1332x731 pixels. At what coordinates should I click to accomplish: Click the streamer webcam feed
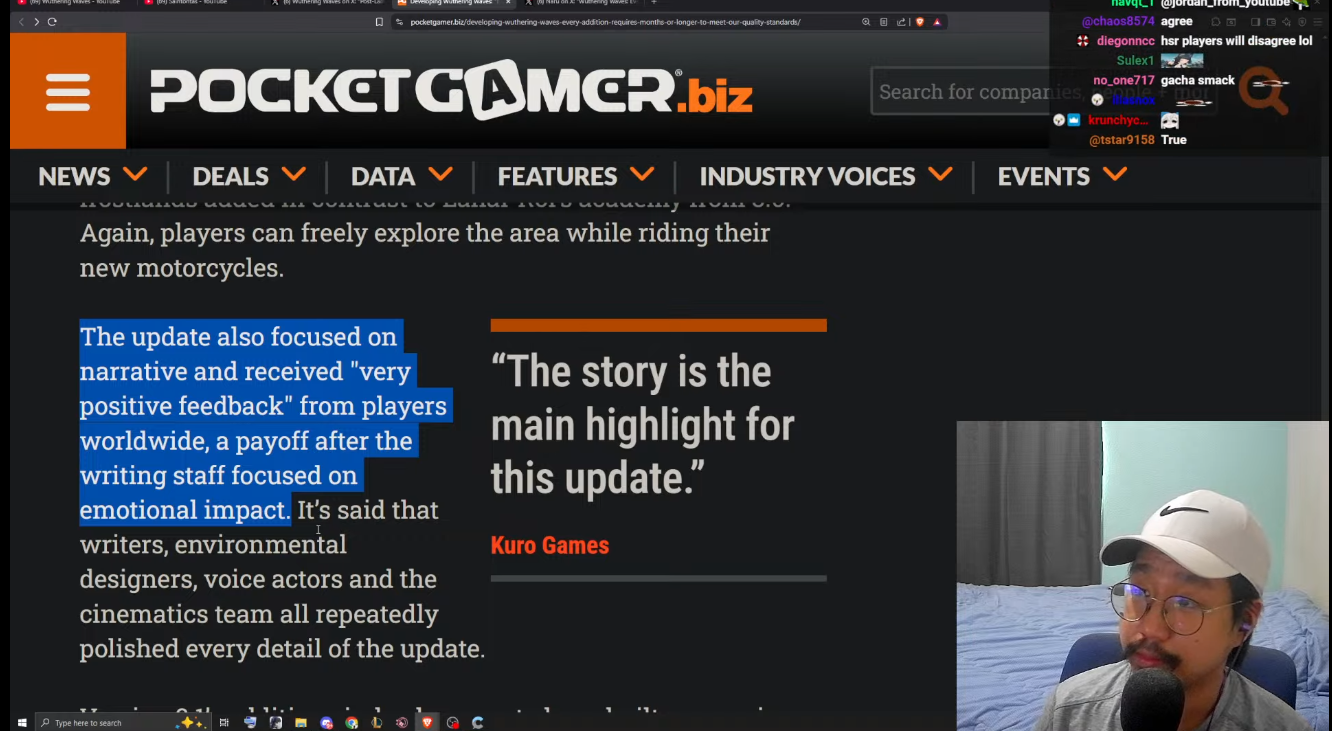click(x=1143, y=576)
